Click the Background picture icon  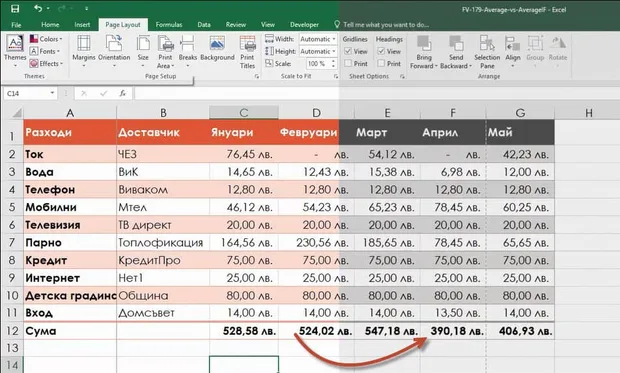pyautogui.click(x=217, y=43)
